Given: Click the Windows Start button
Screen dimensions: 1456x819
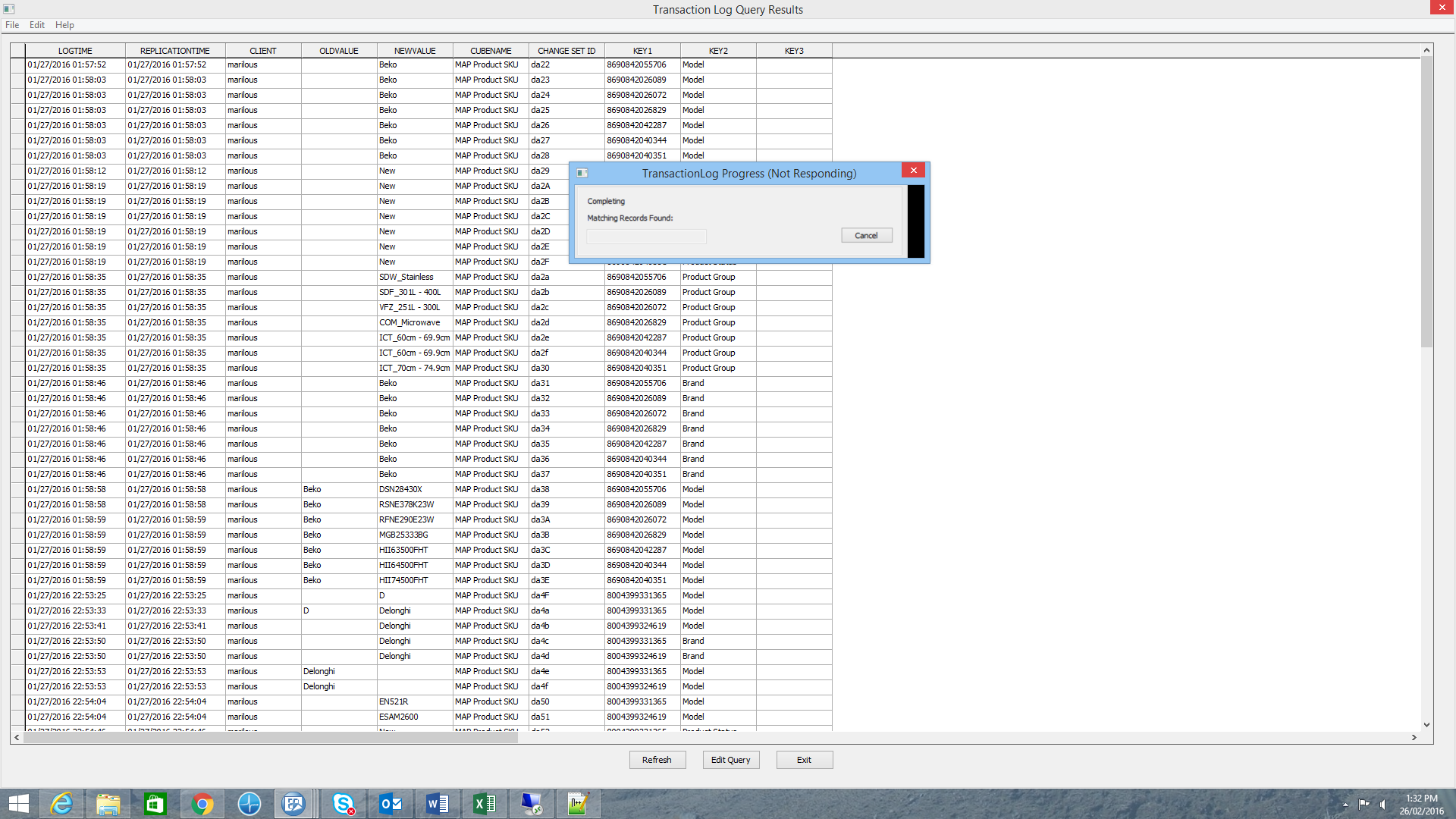Looking at the screenshot, I should click(x=19, y=804).
